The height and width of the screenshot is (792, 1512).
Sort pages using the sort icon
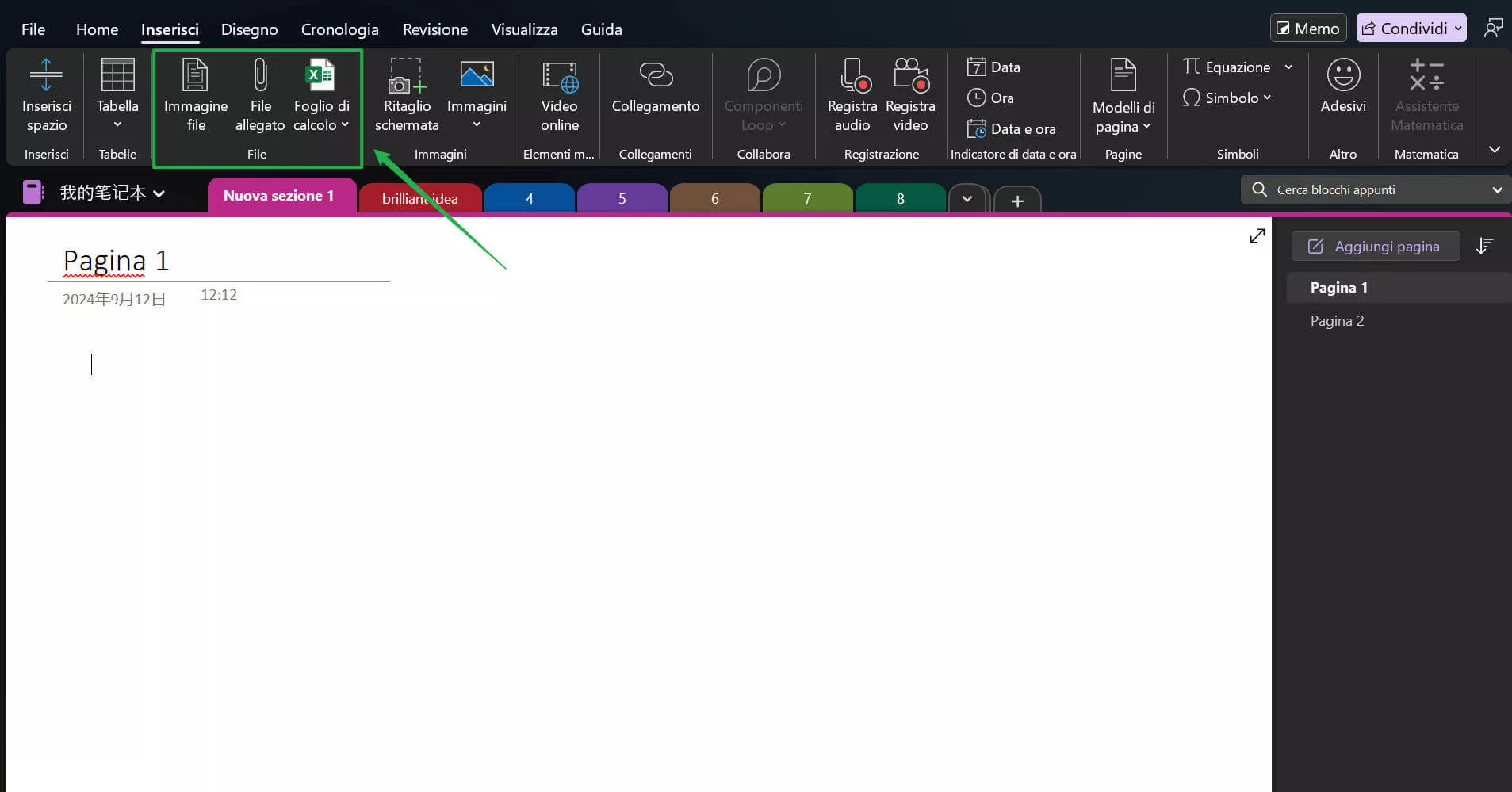coord(1485,247)
